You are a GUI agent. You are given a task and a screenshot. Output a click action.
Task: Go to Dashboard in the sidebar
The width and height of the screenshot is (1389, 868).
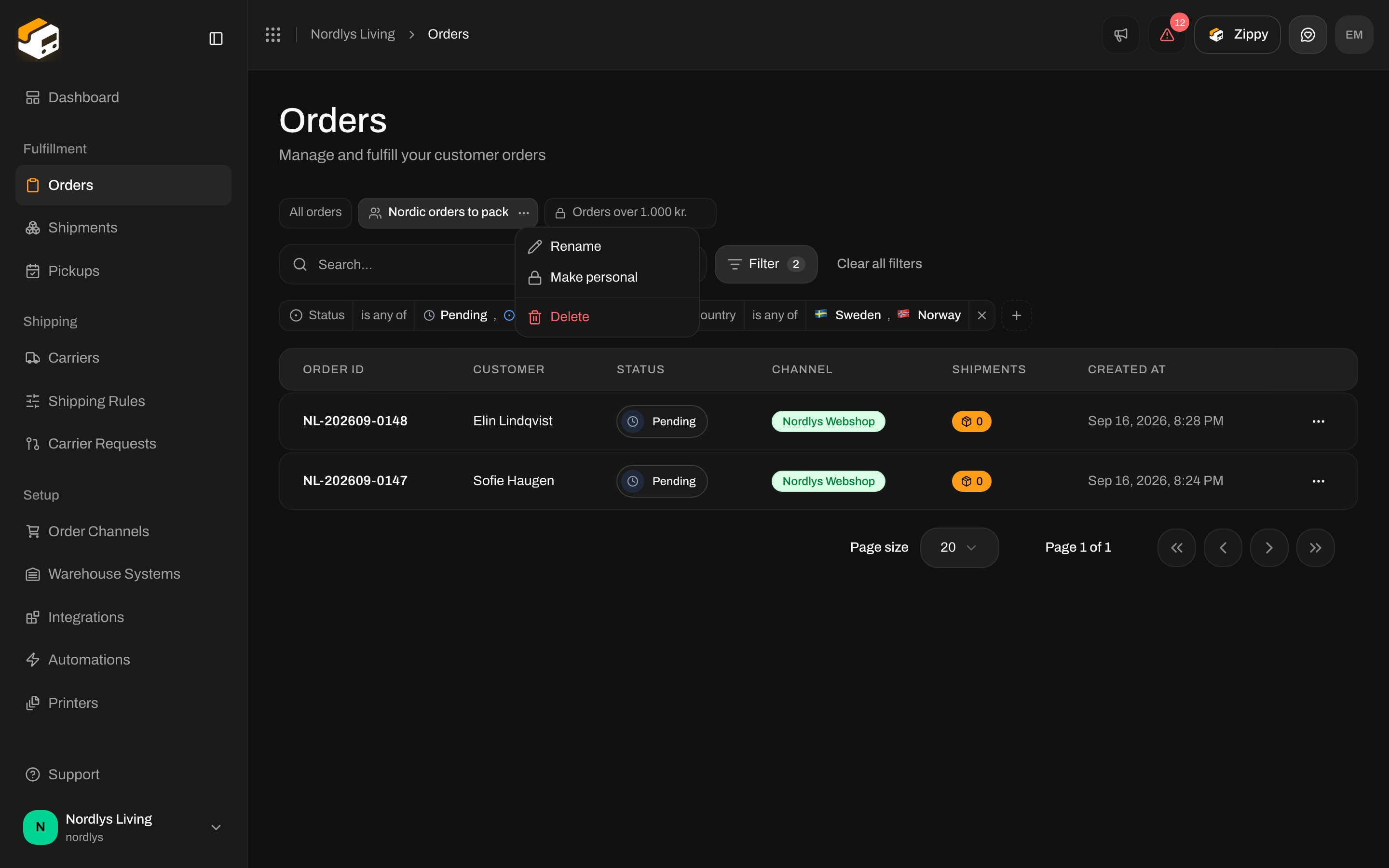tap(123, 97)
